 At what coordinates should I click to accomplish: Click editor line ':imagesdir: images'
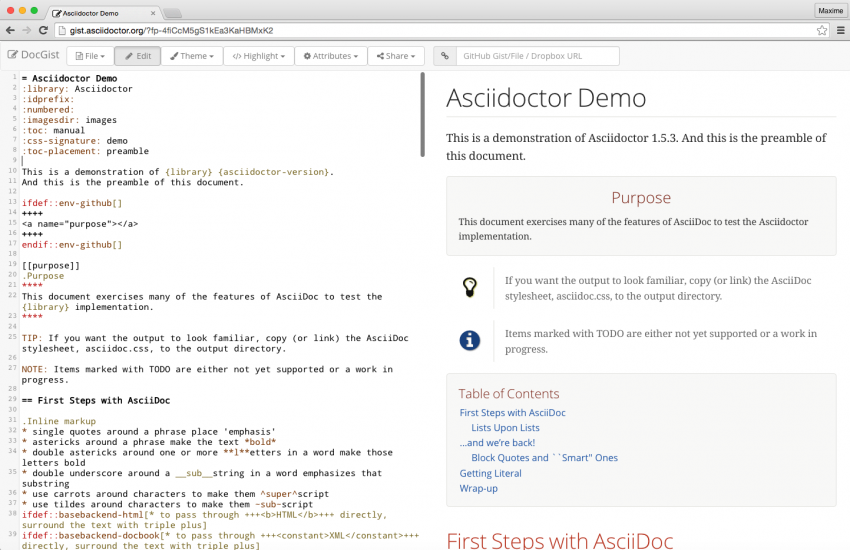(69, 120)
